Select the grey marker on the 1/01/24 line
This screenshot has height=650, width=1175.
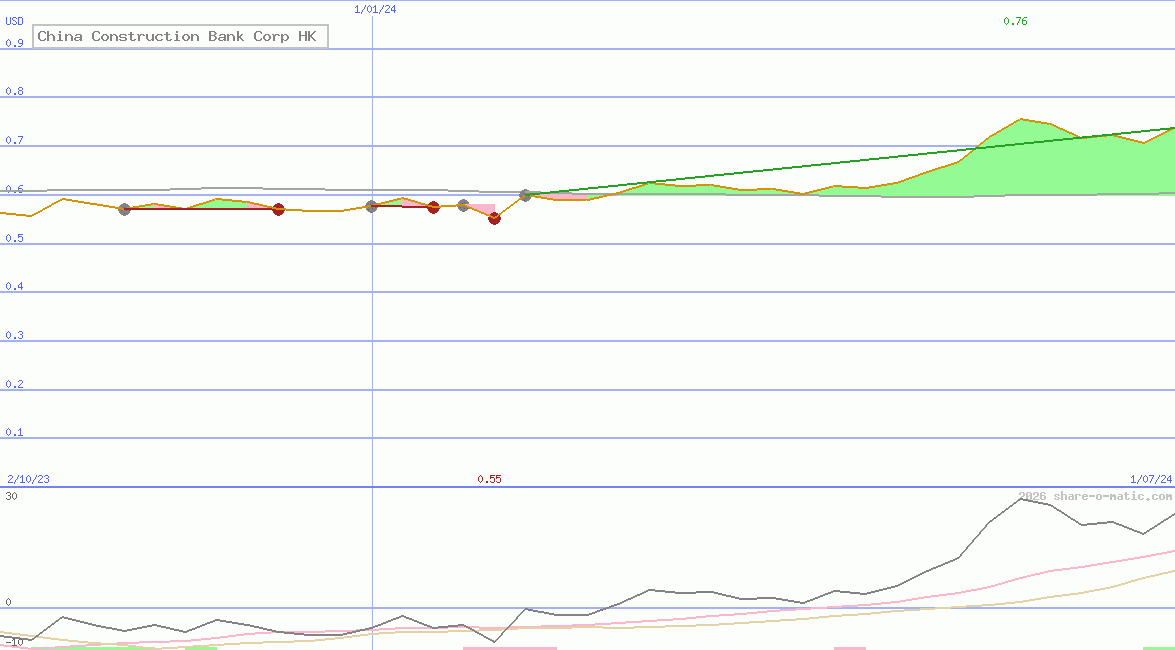click(372, 206)
